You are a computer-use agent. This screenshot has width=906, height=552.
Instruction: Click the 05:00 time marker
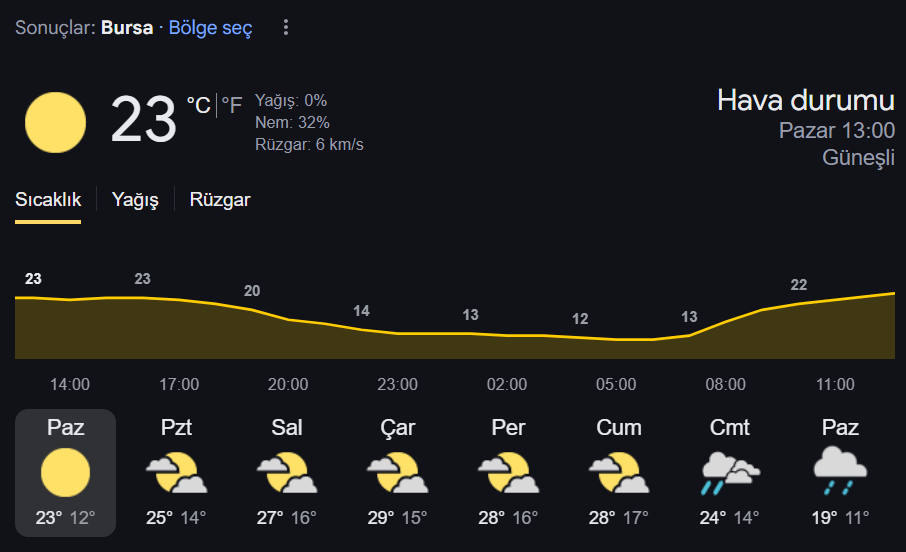[x=616, y=384]
